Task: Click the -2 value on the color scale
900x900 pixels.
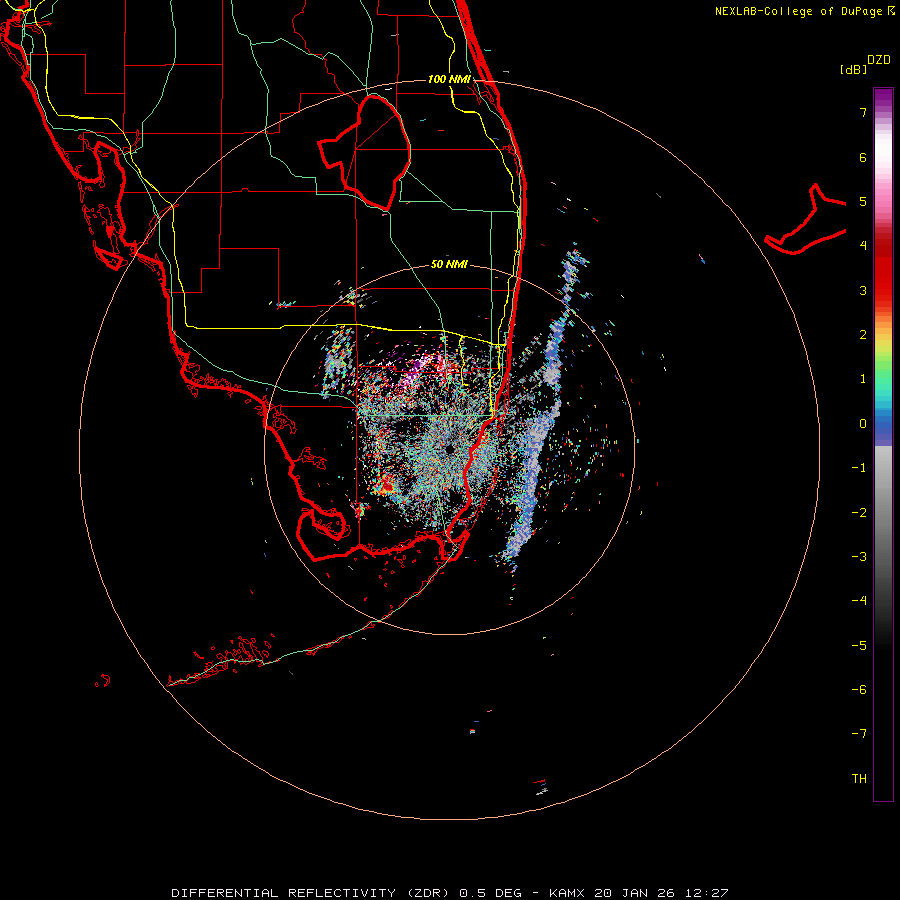Action: click(x=859, y=513)
